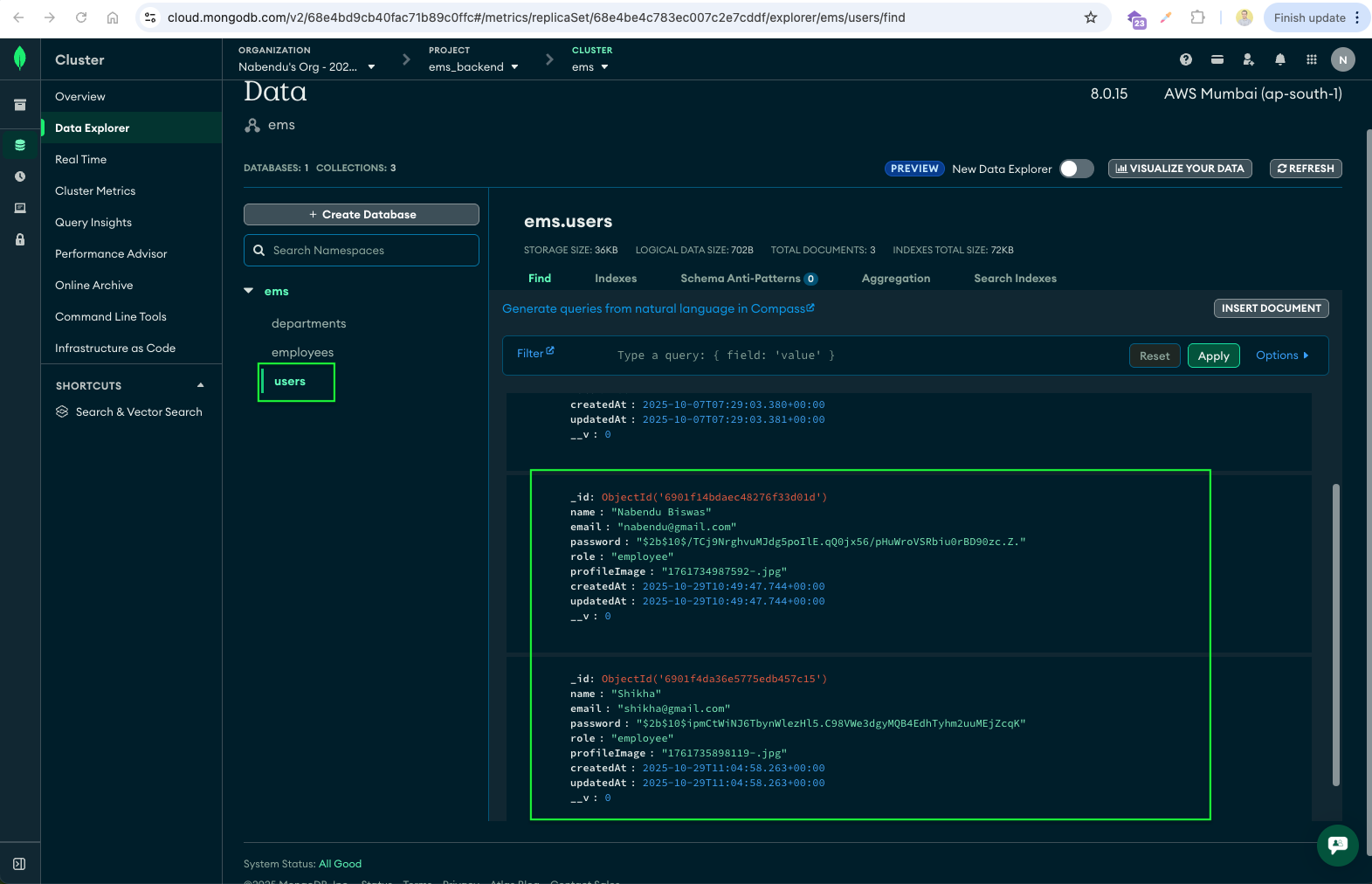
Task: Click the Insert Document button
Action: tap(1272, 308)
